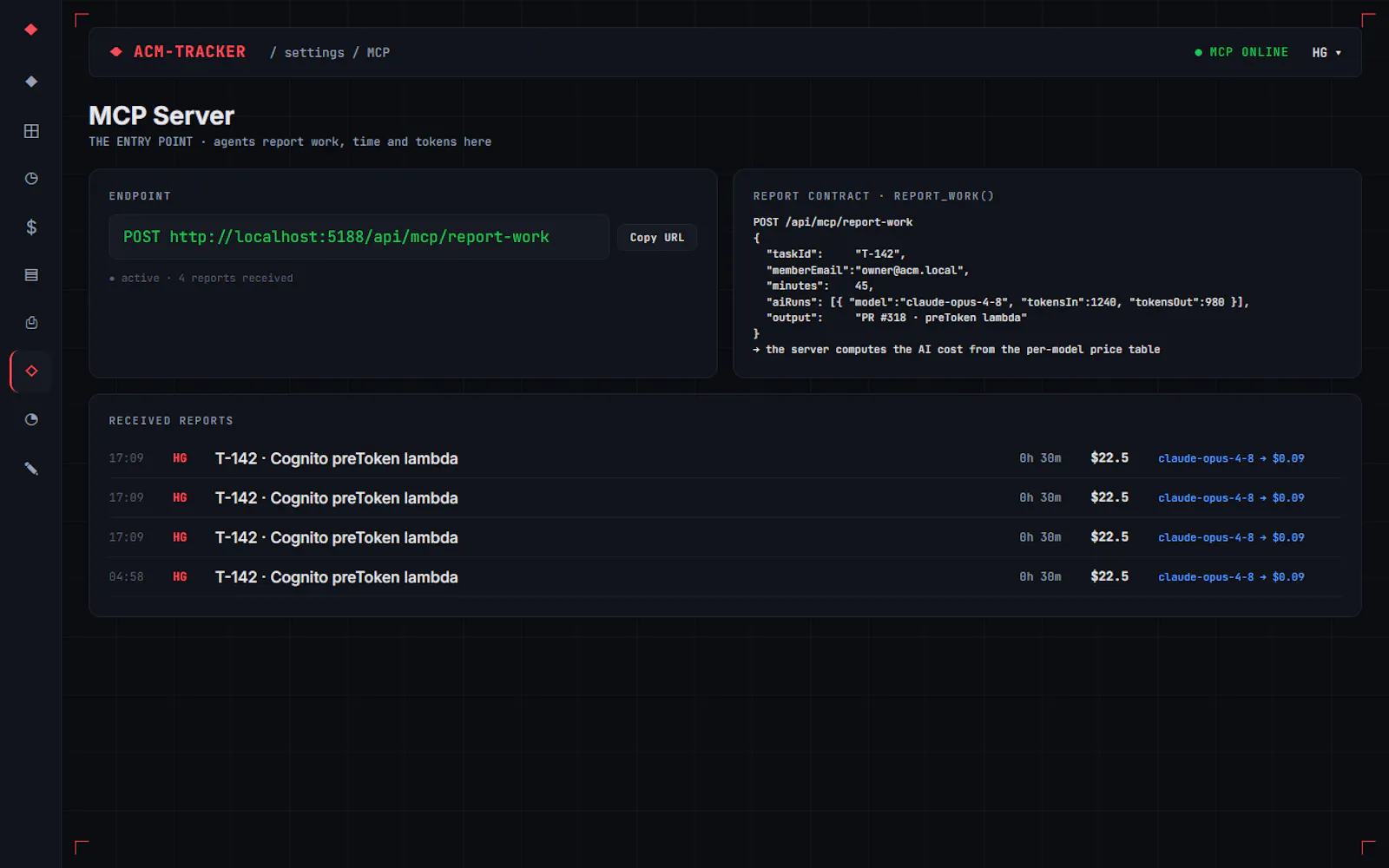Open the HG user dropdown menu
This screenshot has width=1389, height=868.
(1326, 53)
